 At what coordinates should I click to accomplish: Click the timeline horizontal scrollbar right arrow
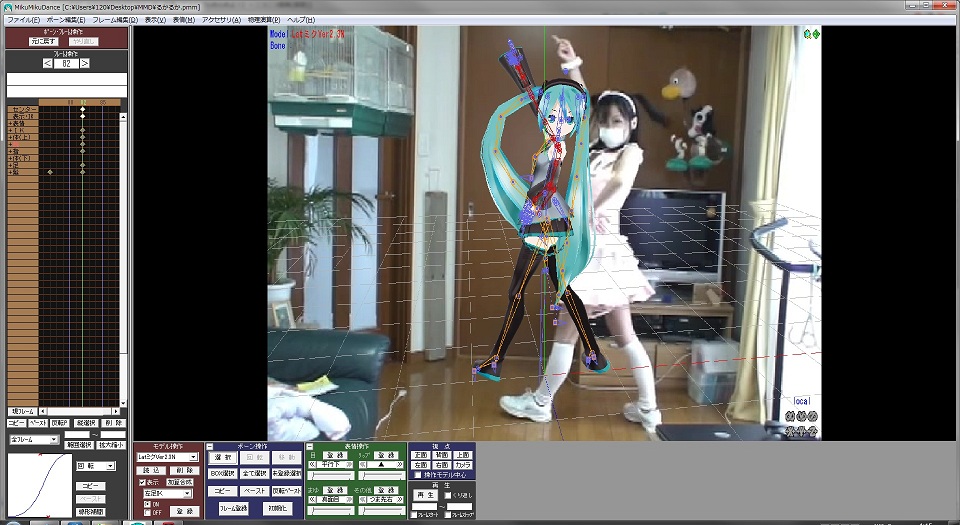pyautogui.click(x=116, y=411)
